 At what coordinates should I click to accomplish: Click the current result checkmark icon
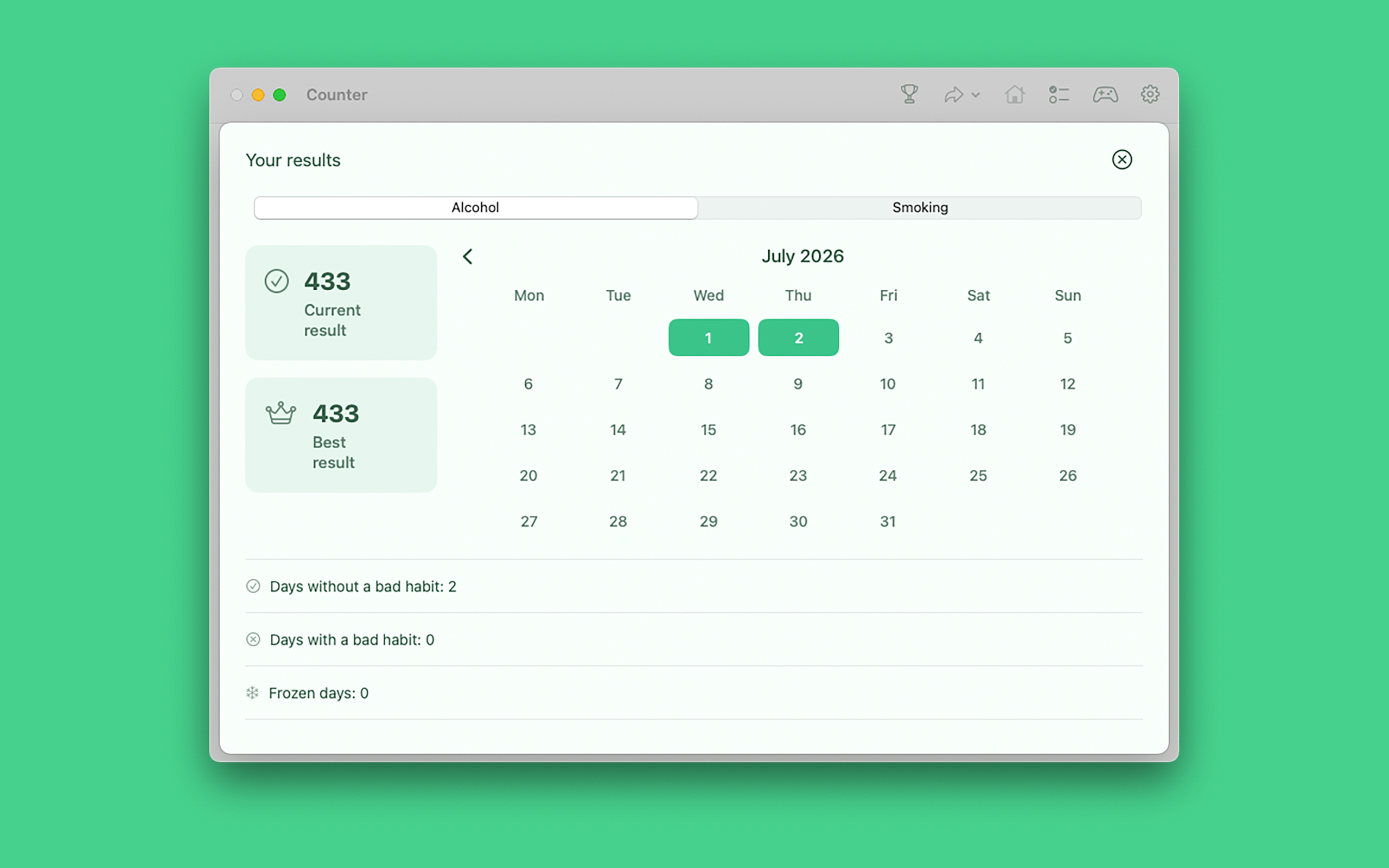(277, 282)
